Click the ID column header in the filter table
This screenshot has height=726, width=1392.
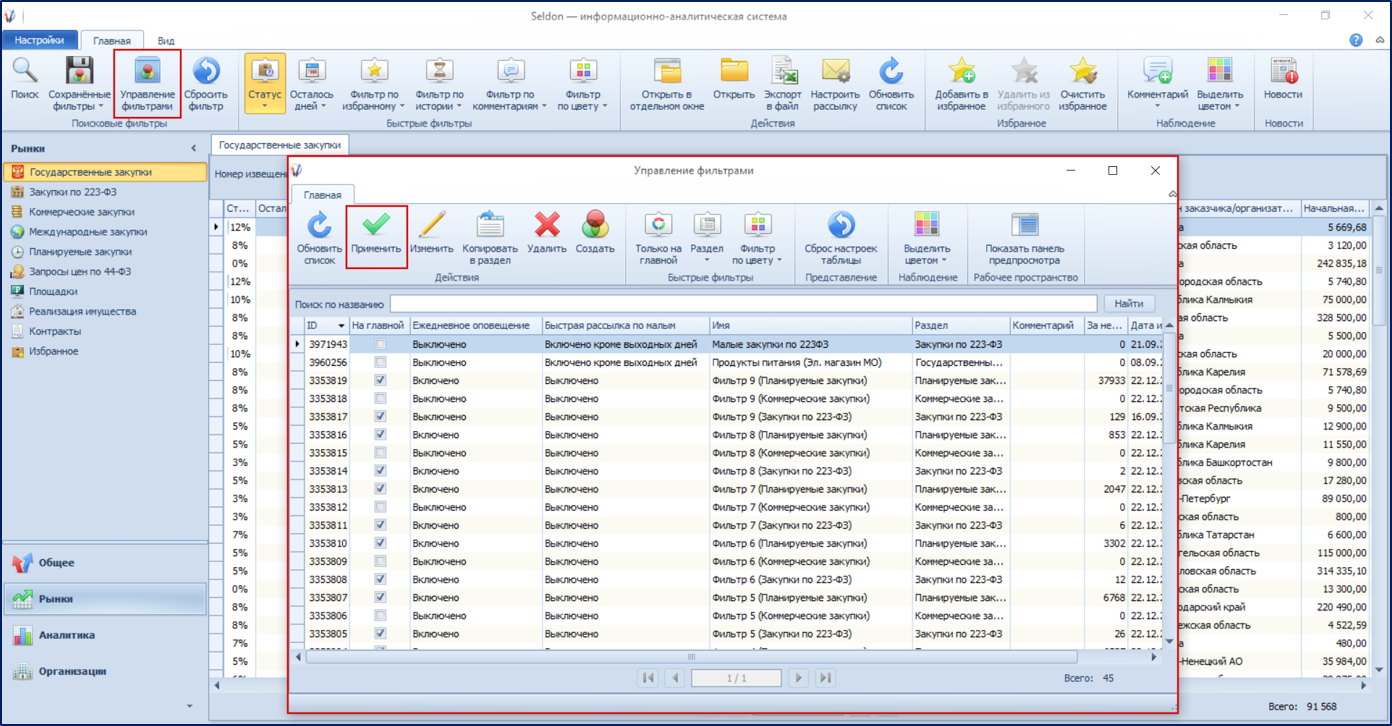326,325
